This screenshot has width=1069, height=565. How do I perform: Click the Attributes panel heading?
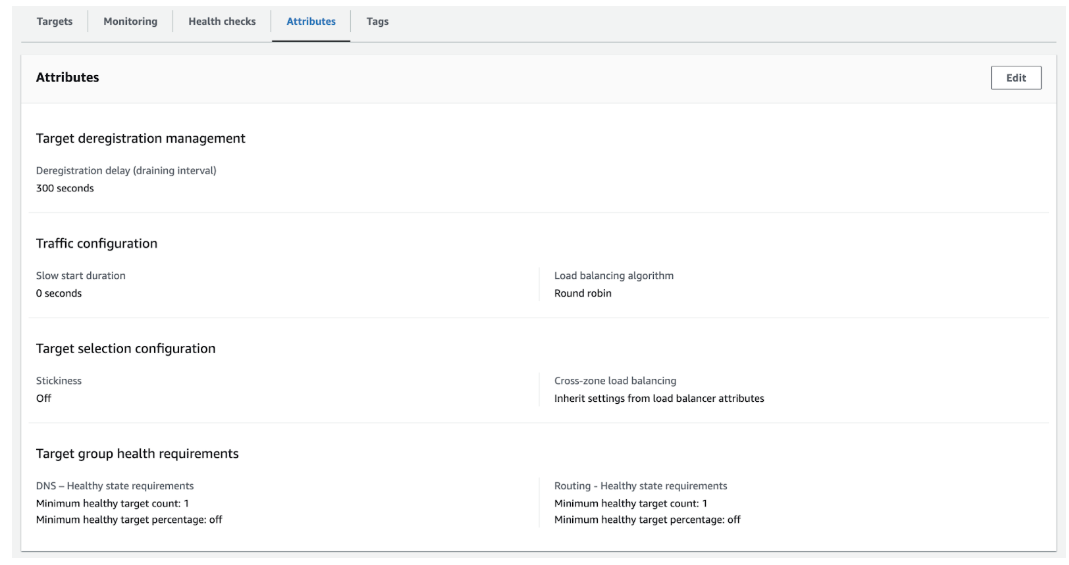[67, 77]
